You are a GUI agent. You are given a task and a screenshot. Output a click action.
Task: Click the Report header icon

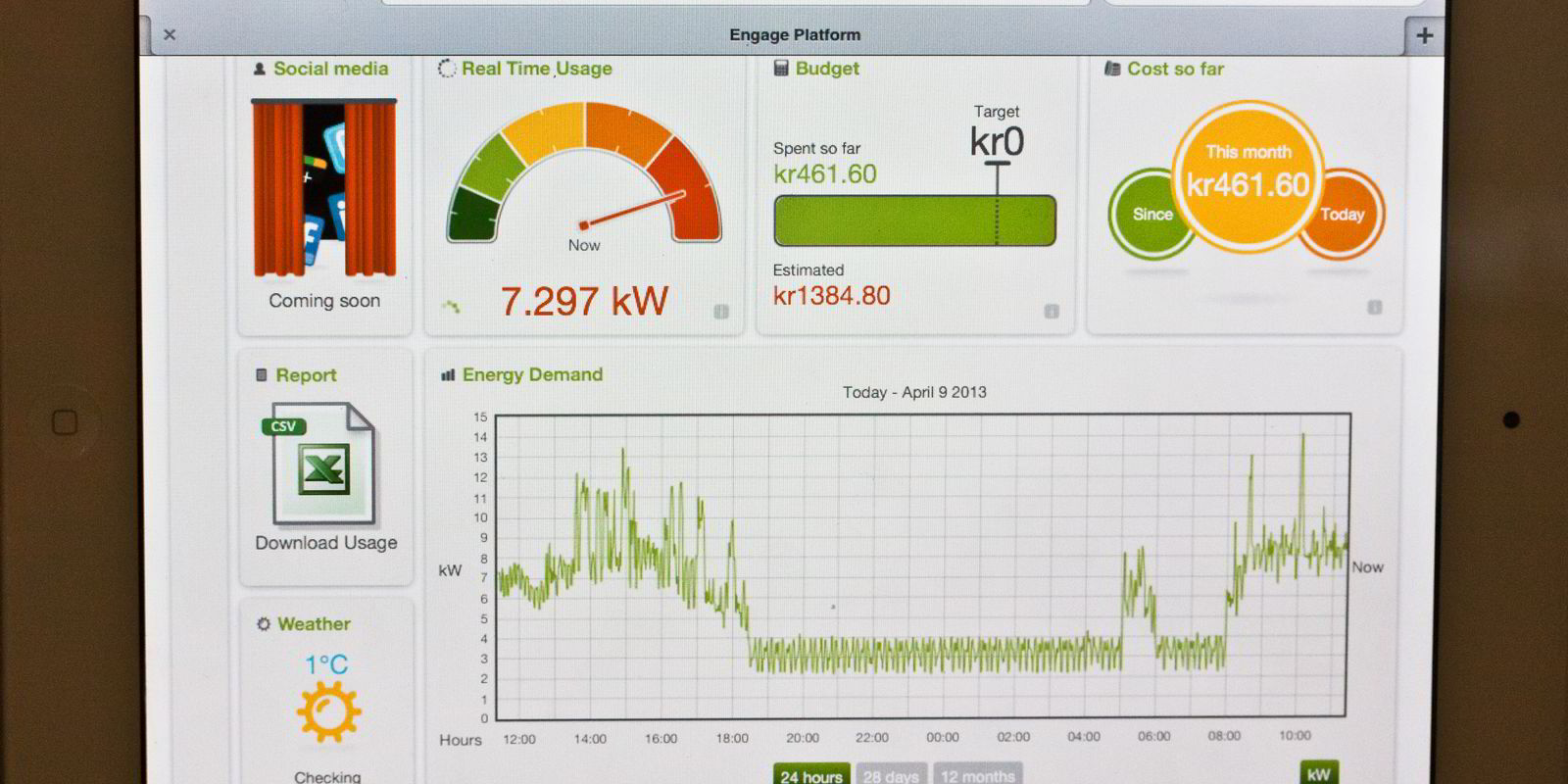pyautogui.click(x=262, y=374)
